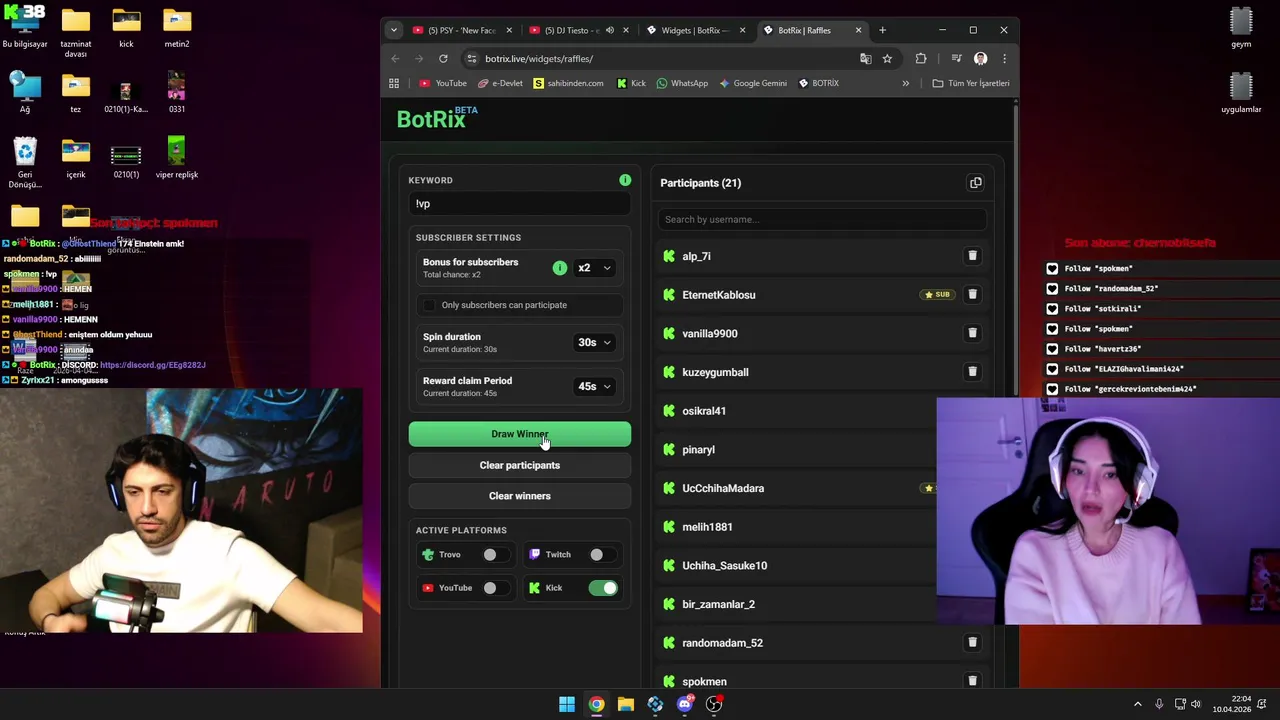
Task: Enable the YouTube platform switch
Action: (494, 588)
